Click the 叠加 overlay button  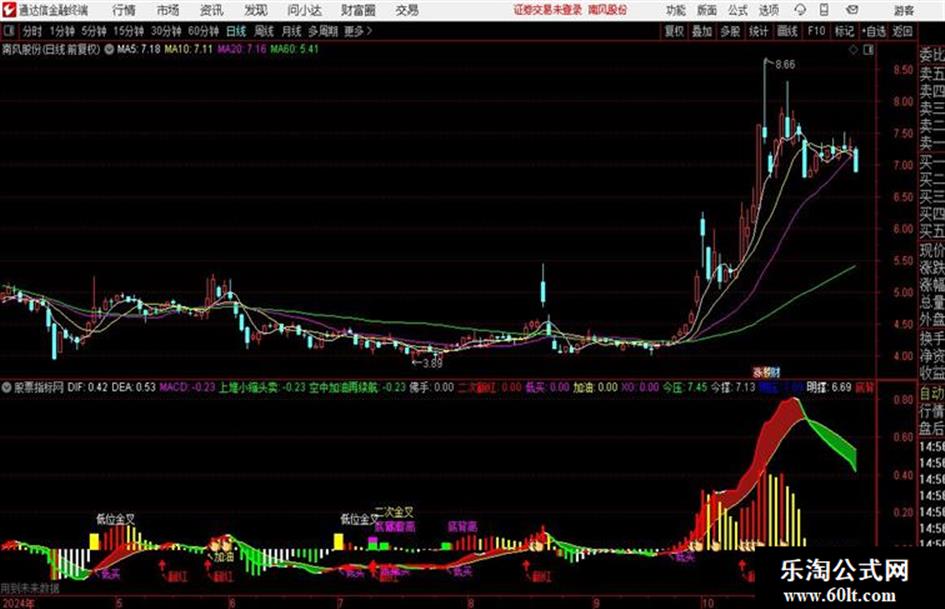coord(702,31)
